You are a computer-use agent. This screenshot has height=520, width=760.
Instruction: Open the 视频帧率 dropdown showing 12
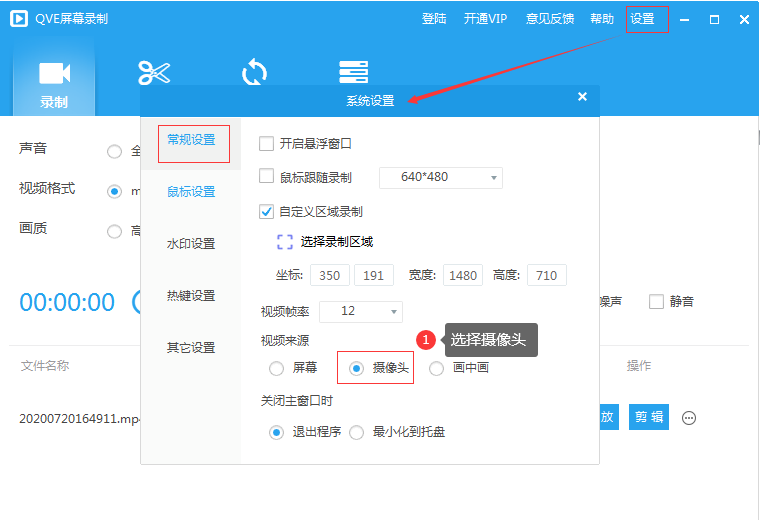pyautogui.click(x=360, y=311)
